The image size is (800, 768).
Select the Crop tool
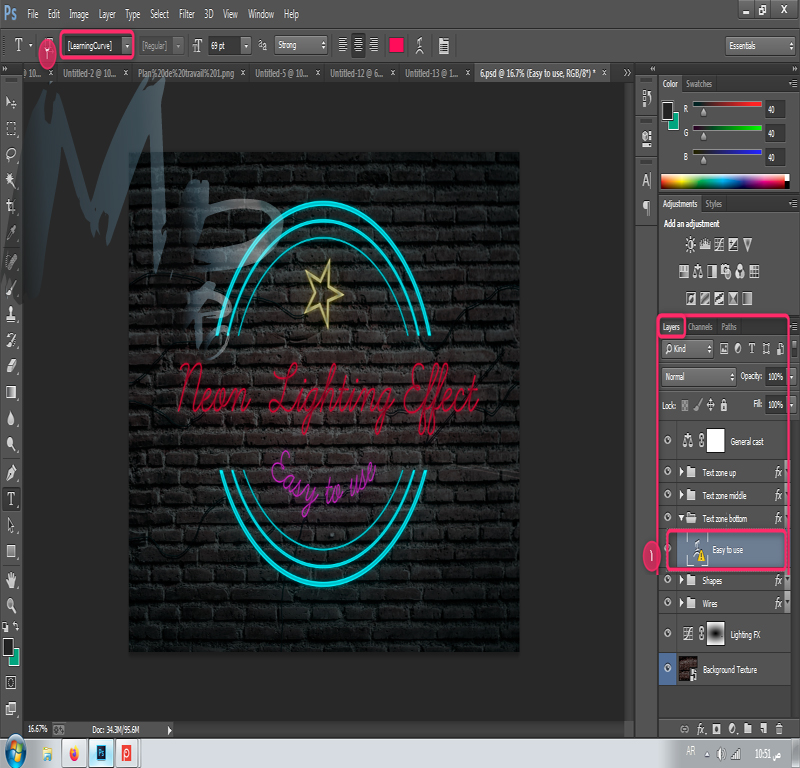pyautogui.click(x=11, y=206)
